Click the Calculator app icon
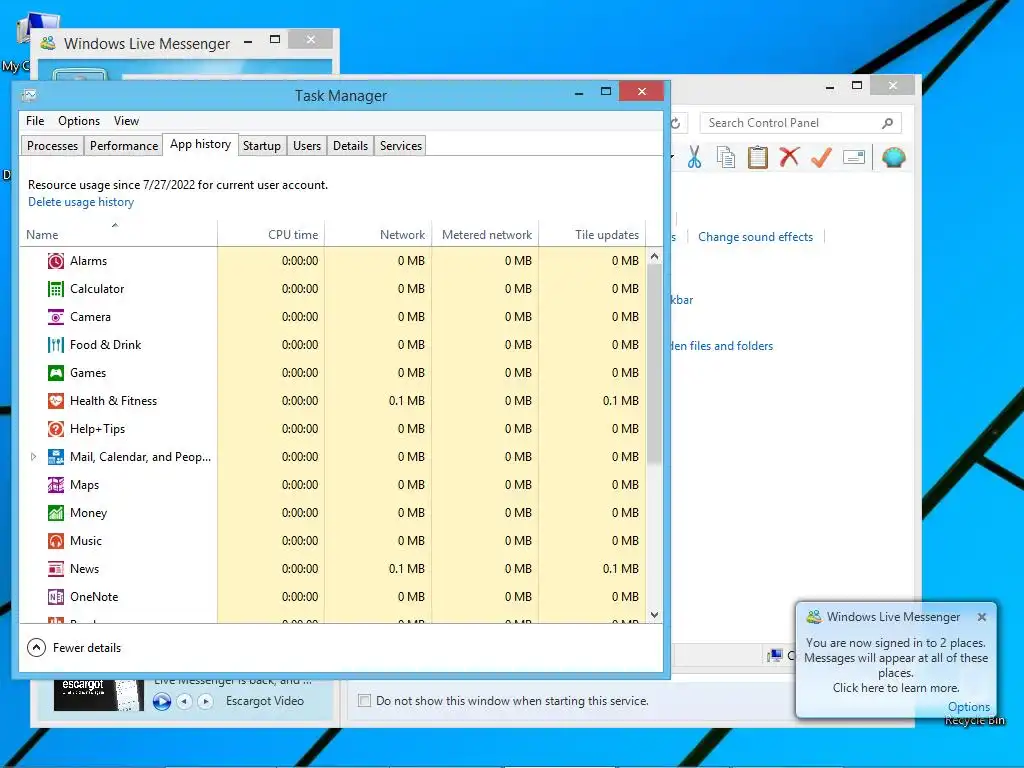 click(x=56, y=289)
